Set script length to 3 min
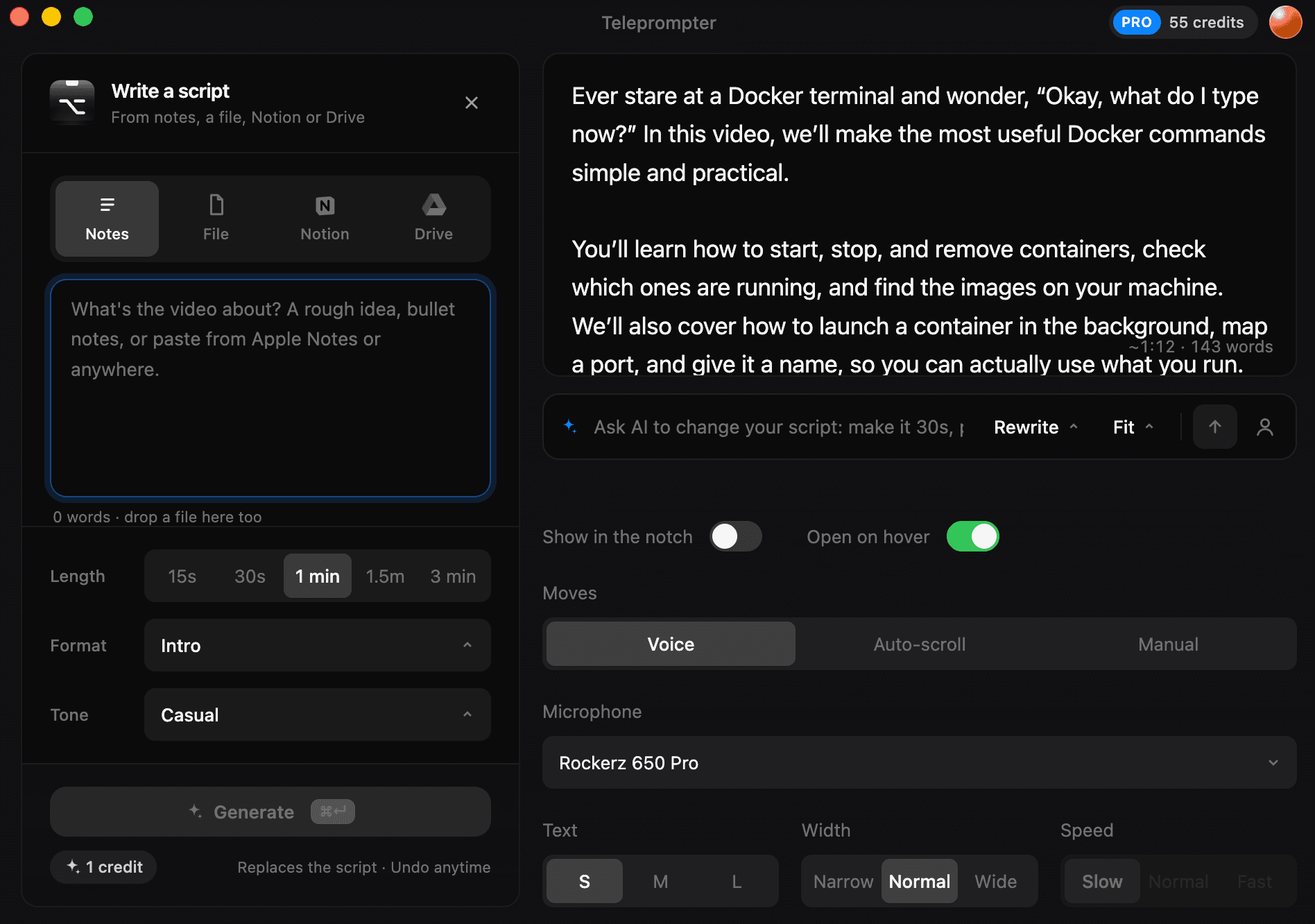Image resolution: width=1315 pixels, height=924 pixels. [x=453, y=576]
